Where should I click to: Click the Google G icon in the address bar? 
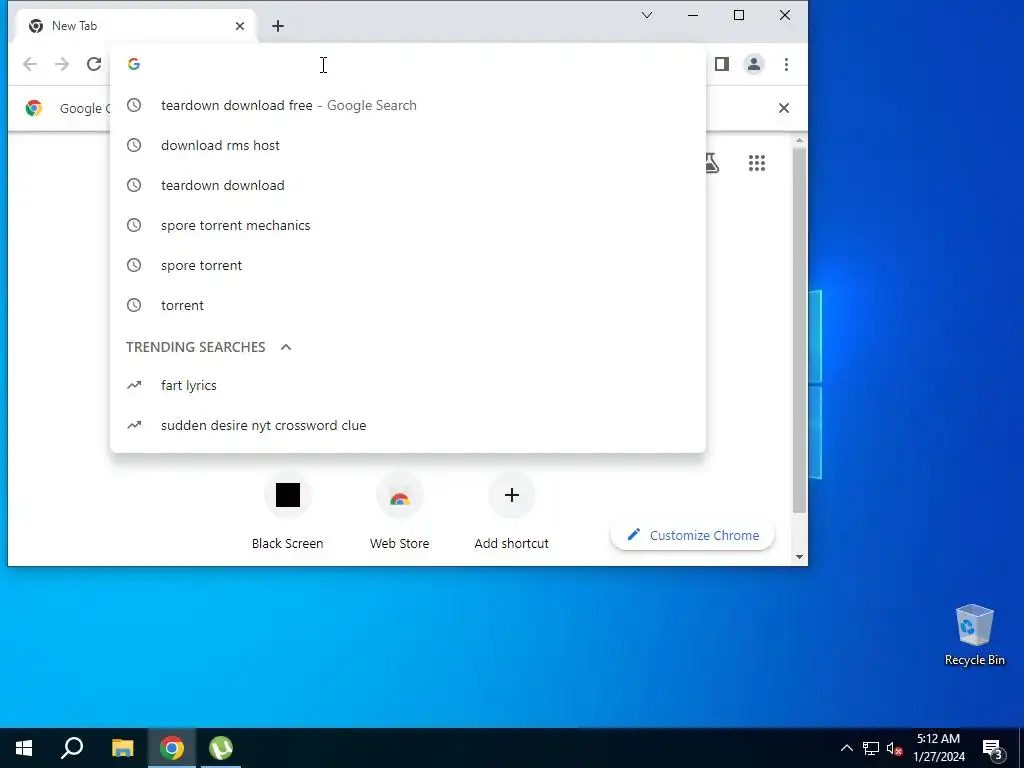click(x=134, y=64)
